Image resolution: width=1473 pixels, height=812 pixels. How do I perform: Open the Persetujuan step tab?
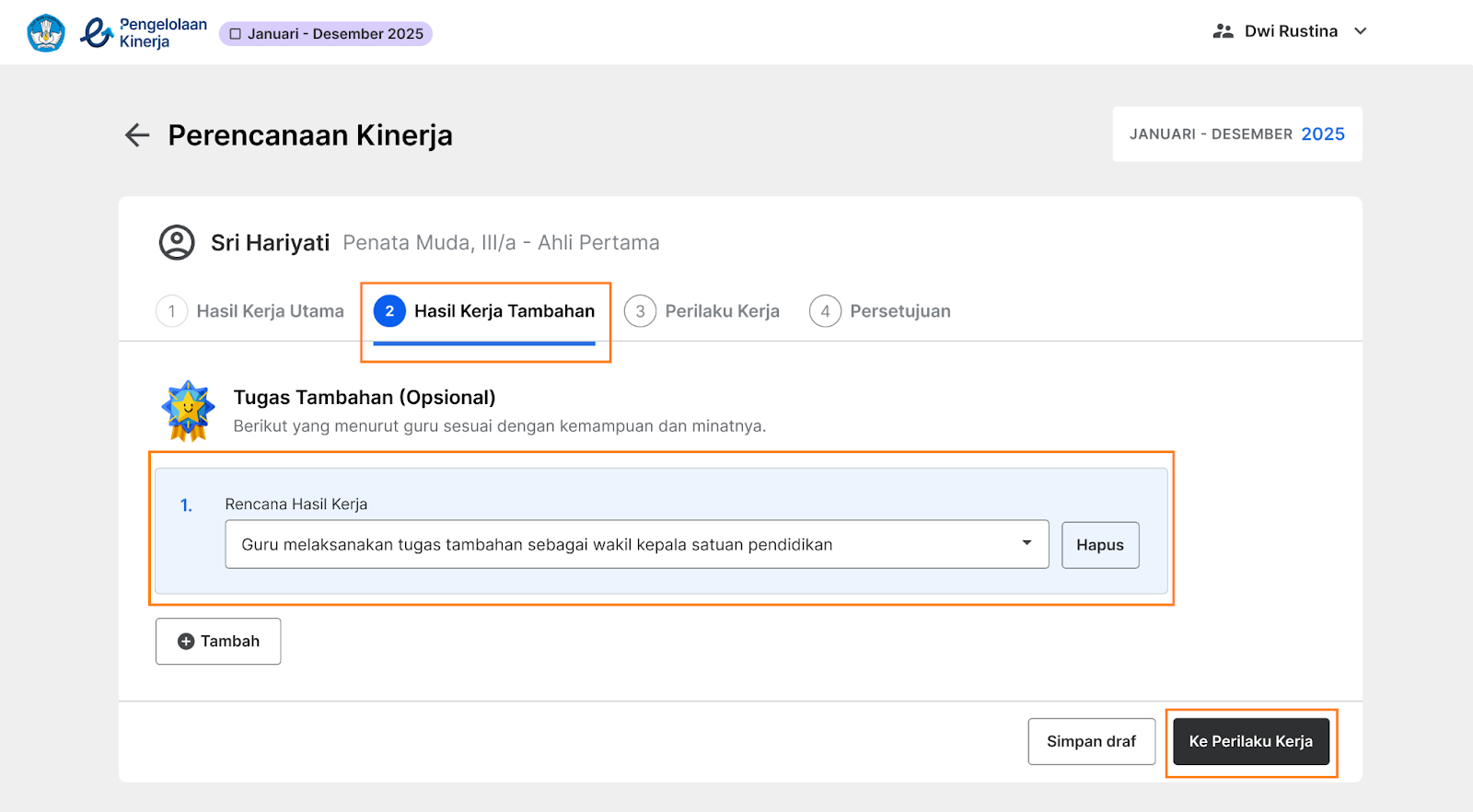click(880, 311)
